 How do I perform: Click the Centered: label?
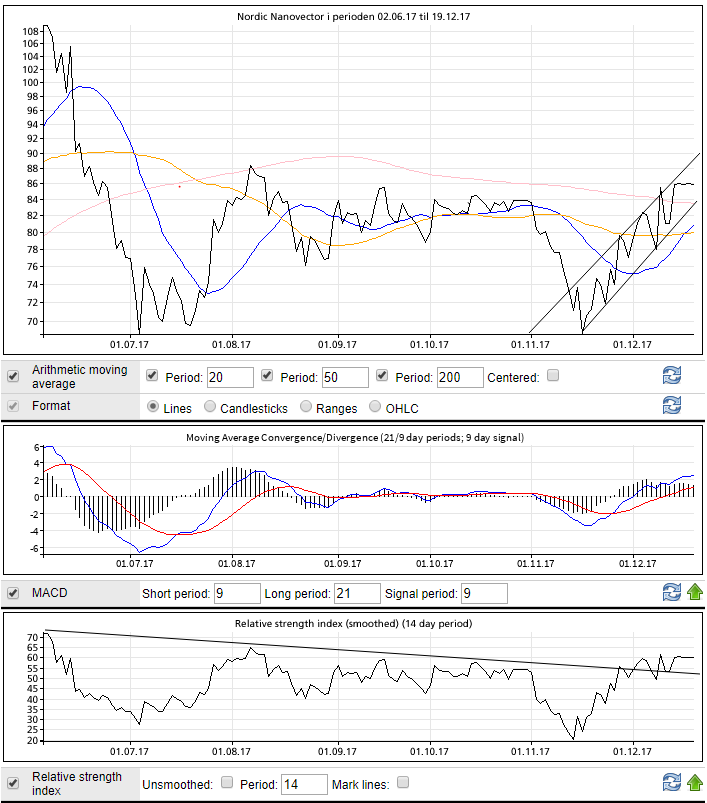(x=513, y=378)
